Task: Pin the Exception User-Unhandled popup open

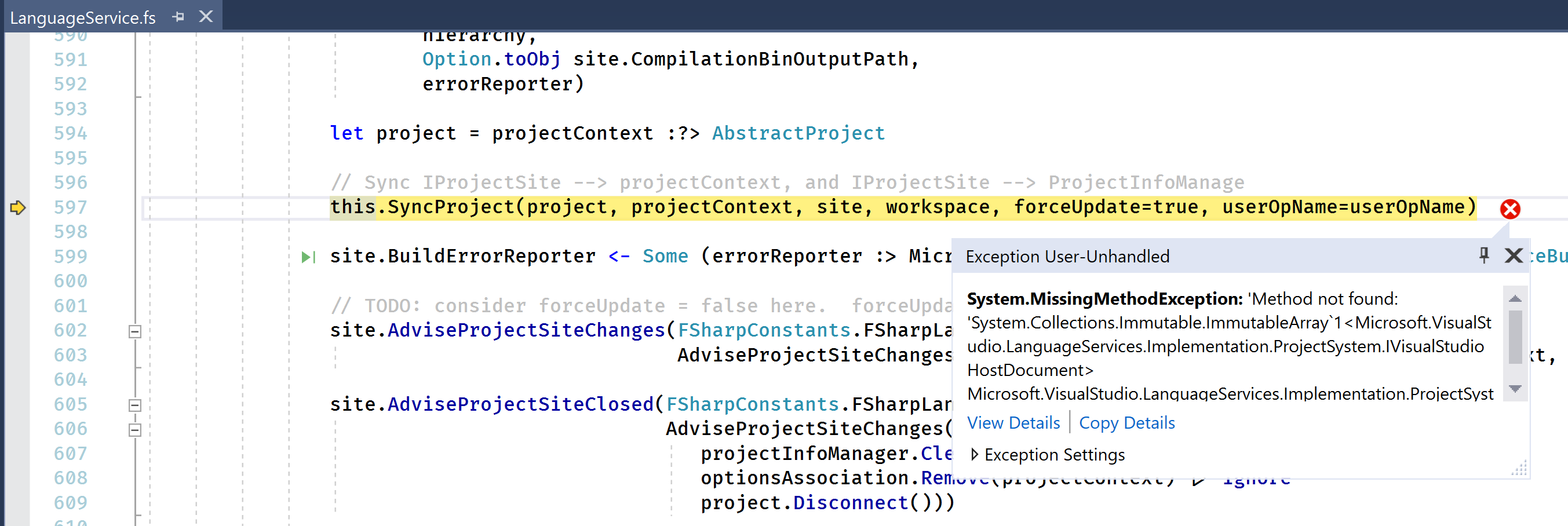Action: [x=1485, y=255]
